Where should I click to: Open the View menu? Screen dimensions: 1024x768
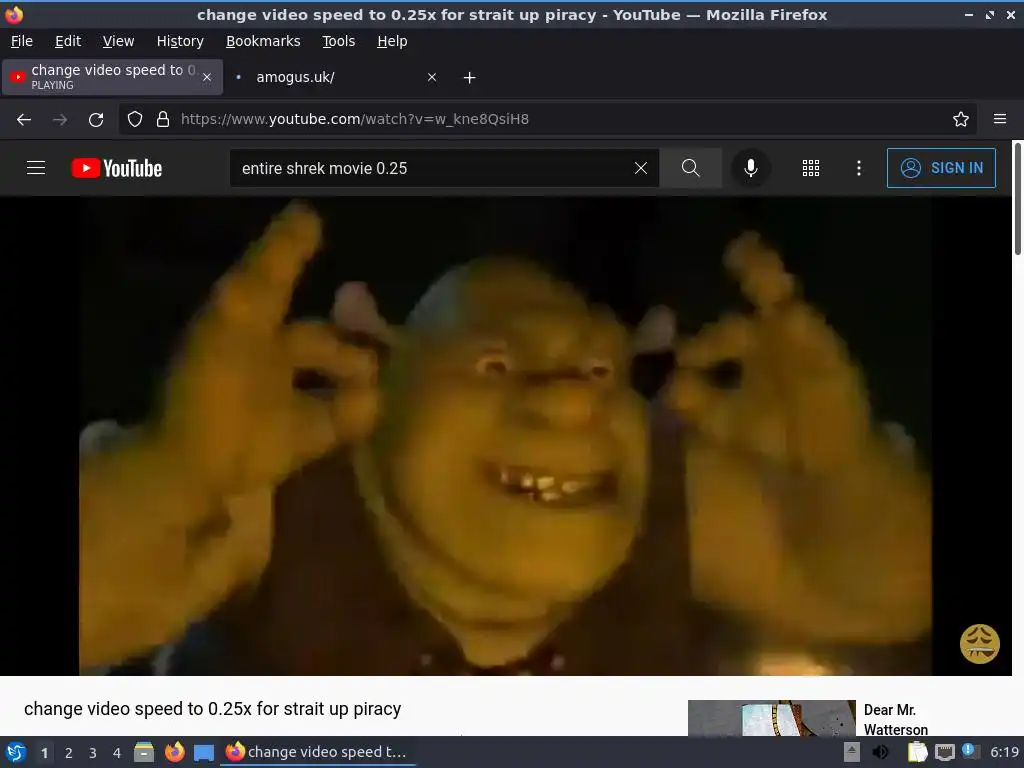pyautogui.click(x=118, y=41)
